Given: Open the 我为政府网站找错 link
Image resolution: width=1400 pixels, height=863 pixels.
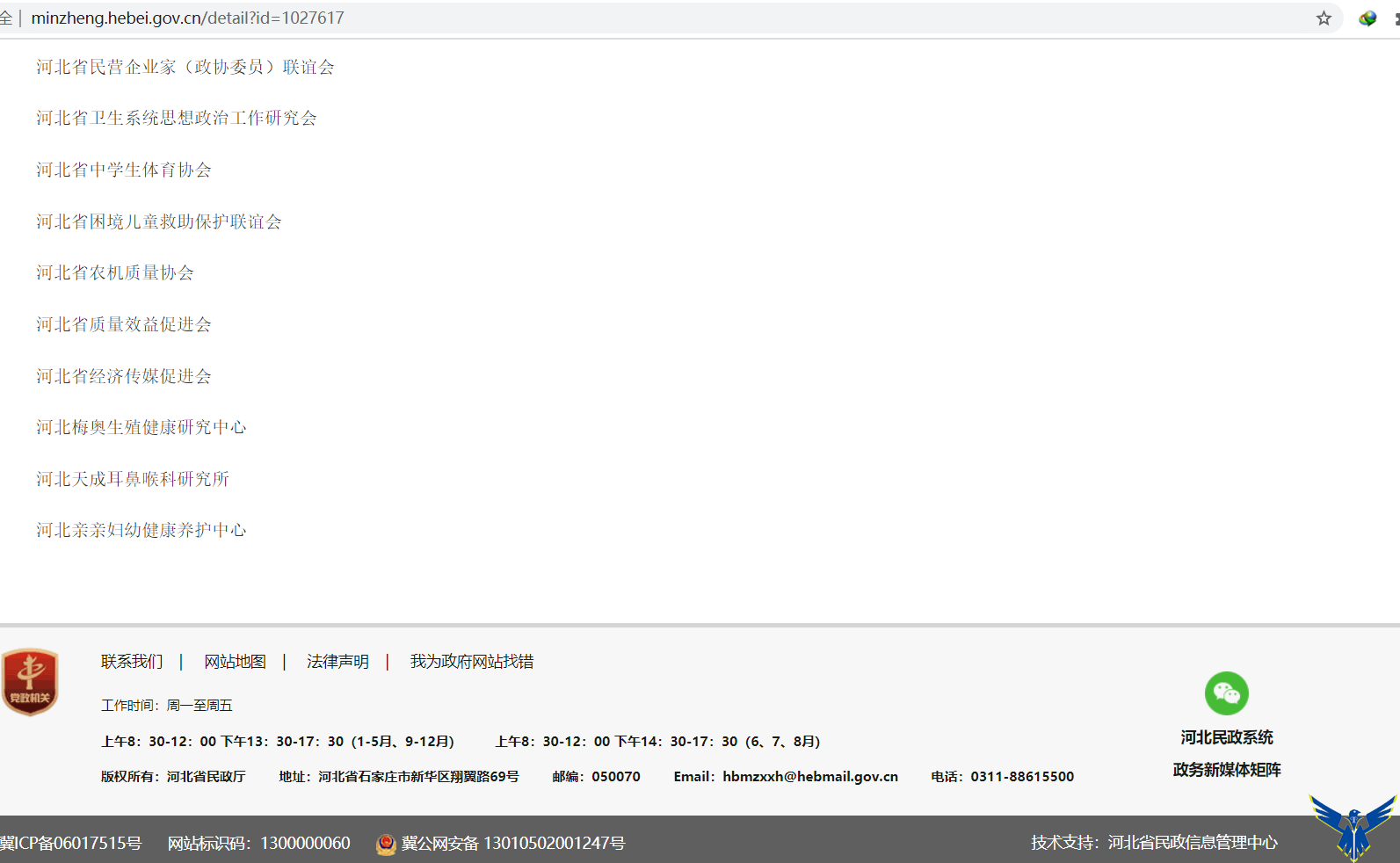Looking at the screenshot, I should (472, 662).
